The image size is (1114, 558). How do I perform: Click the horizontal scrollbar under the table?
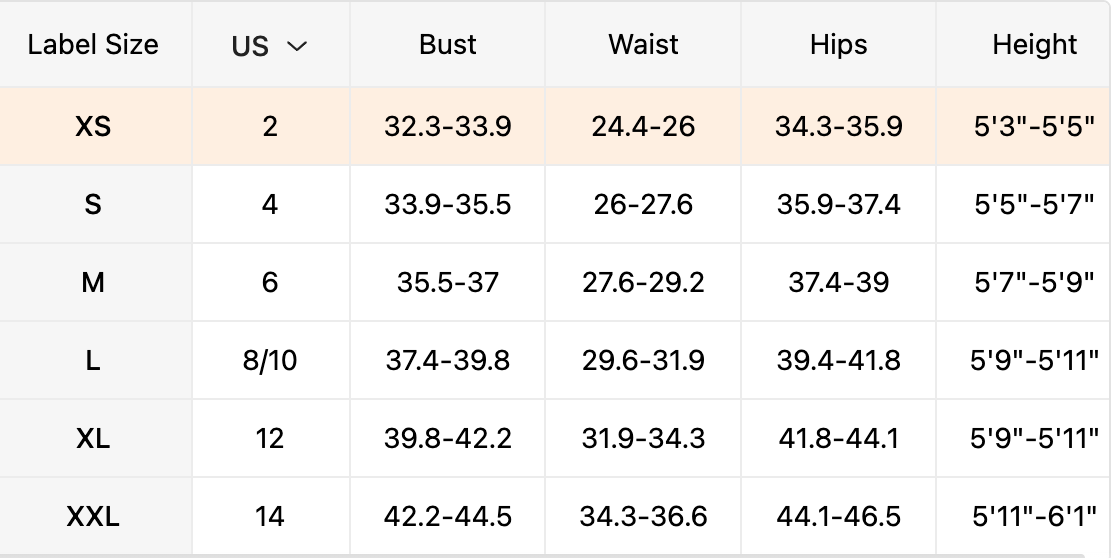pos(541,556)
